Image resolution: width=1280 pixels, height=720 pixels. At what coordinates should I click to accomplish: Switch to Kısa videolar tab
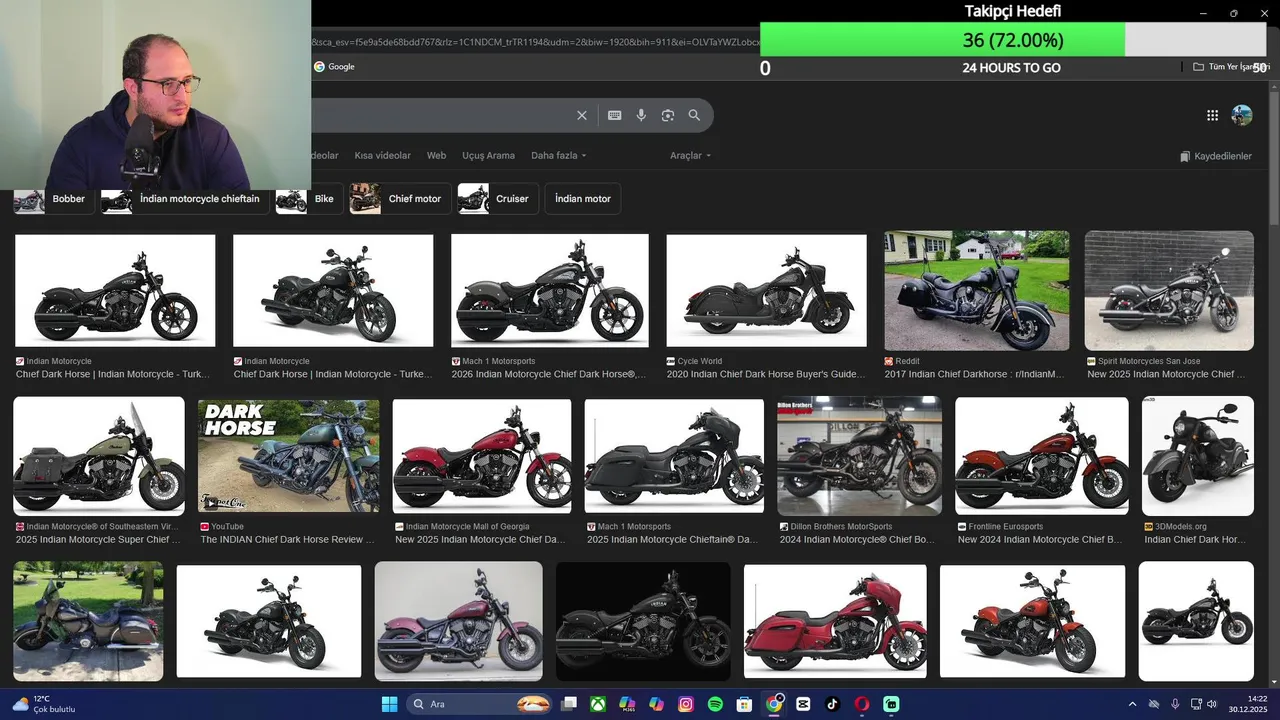coord(382,156)
